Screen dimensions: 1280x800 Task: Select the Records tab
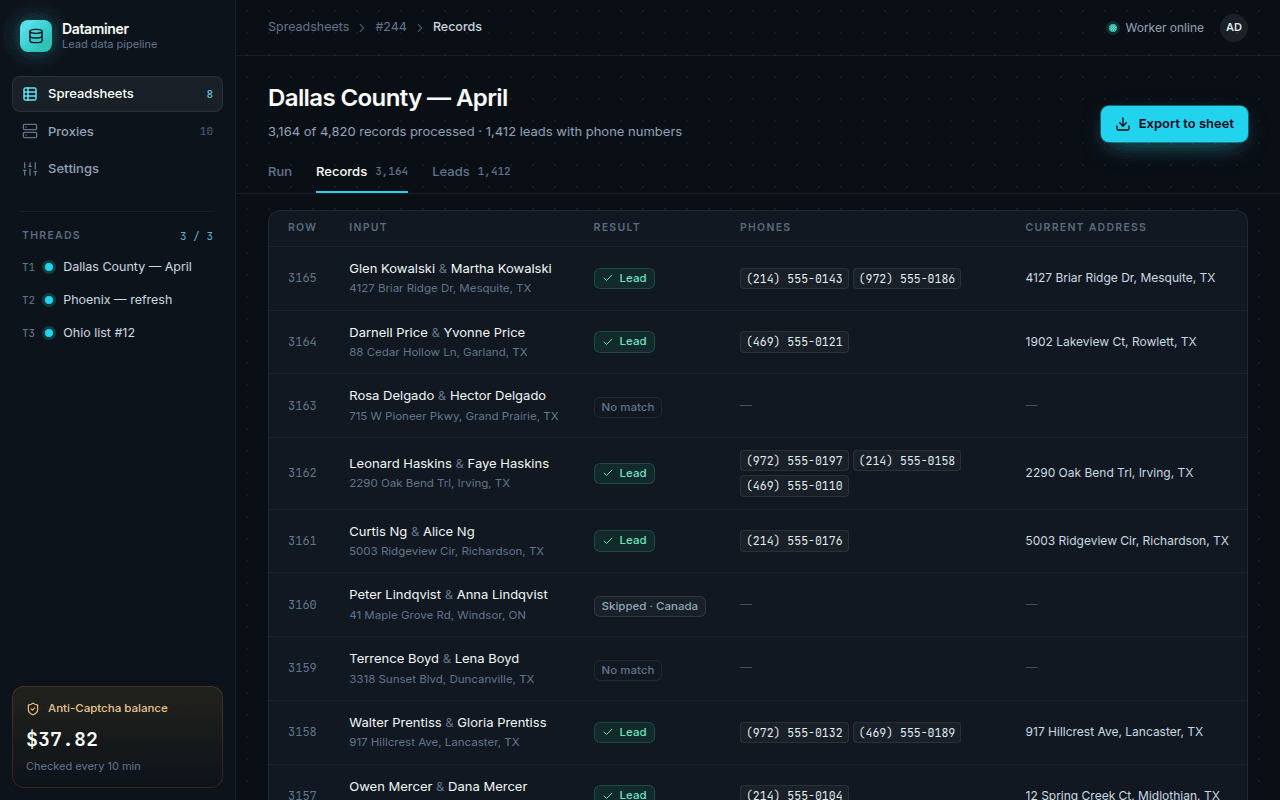(x=362, y=172)
